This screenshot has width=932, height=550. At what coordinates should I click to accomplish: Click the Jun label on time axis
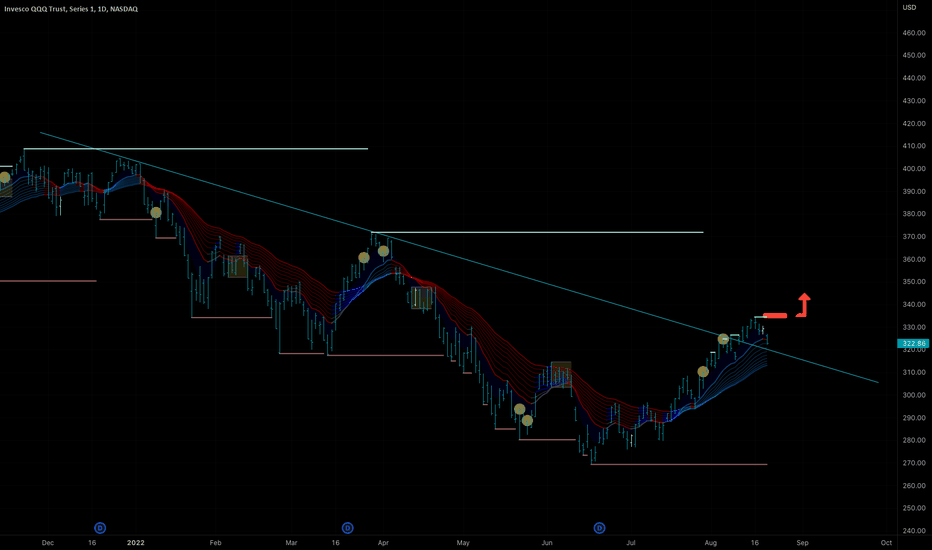point(547,543)
